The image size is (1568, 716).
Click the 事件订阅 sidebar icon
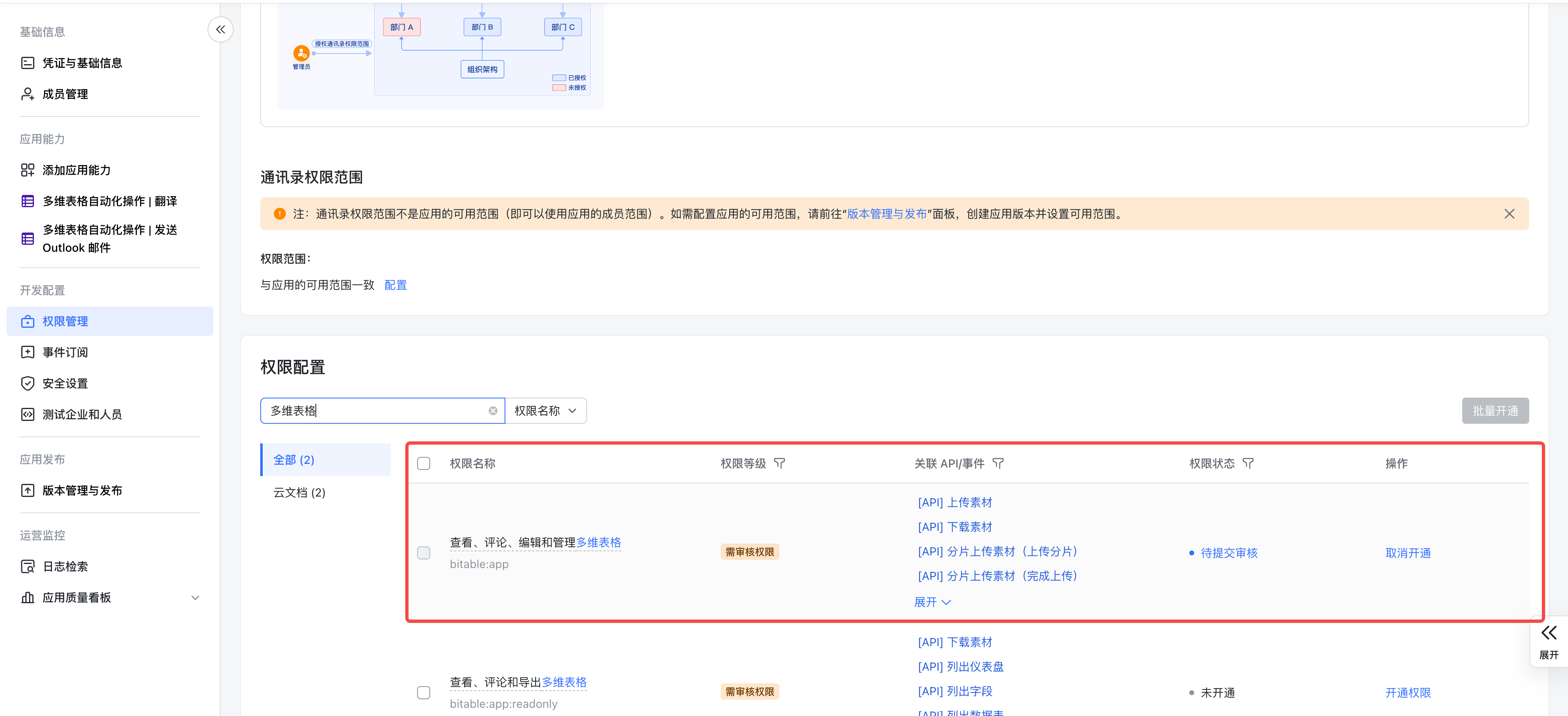[27, 352]
